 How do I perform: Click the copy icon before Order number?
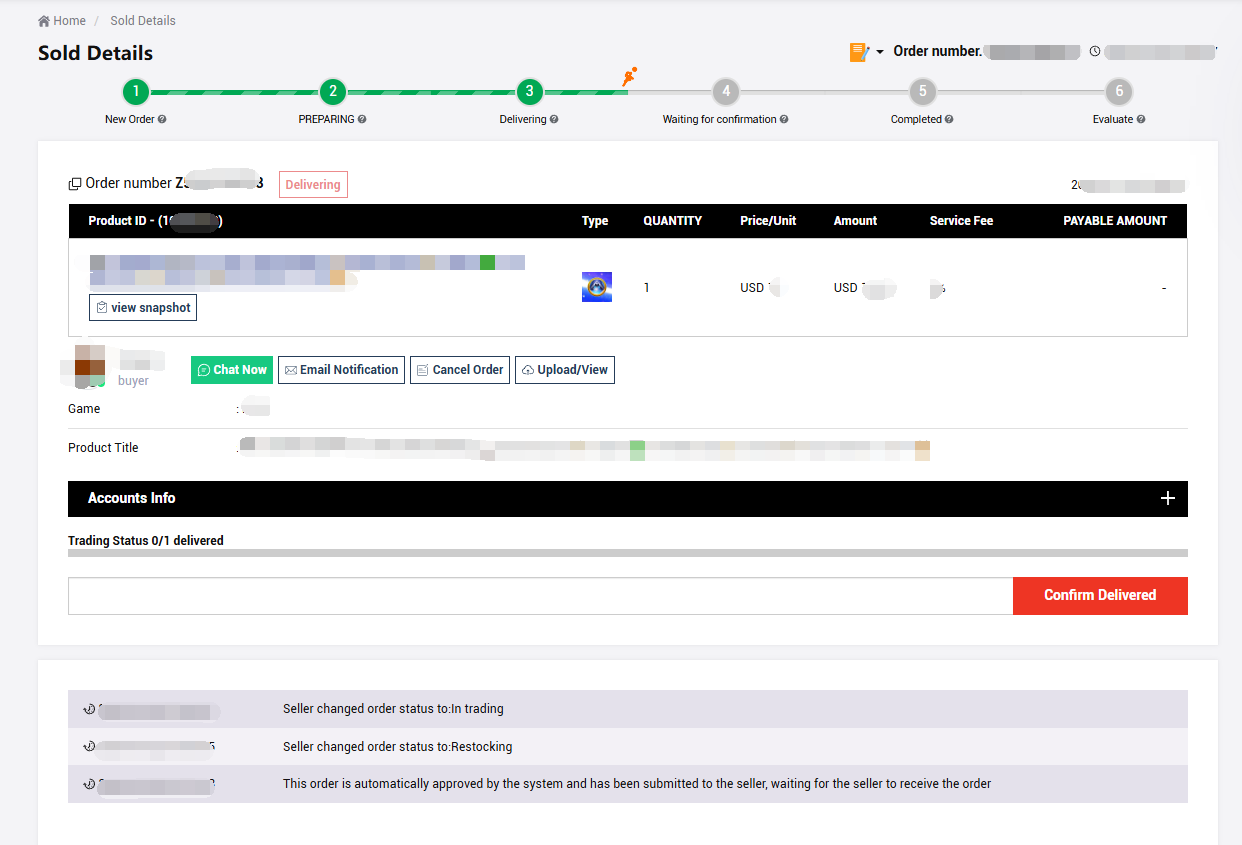tap(75, 184)
